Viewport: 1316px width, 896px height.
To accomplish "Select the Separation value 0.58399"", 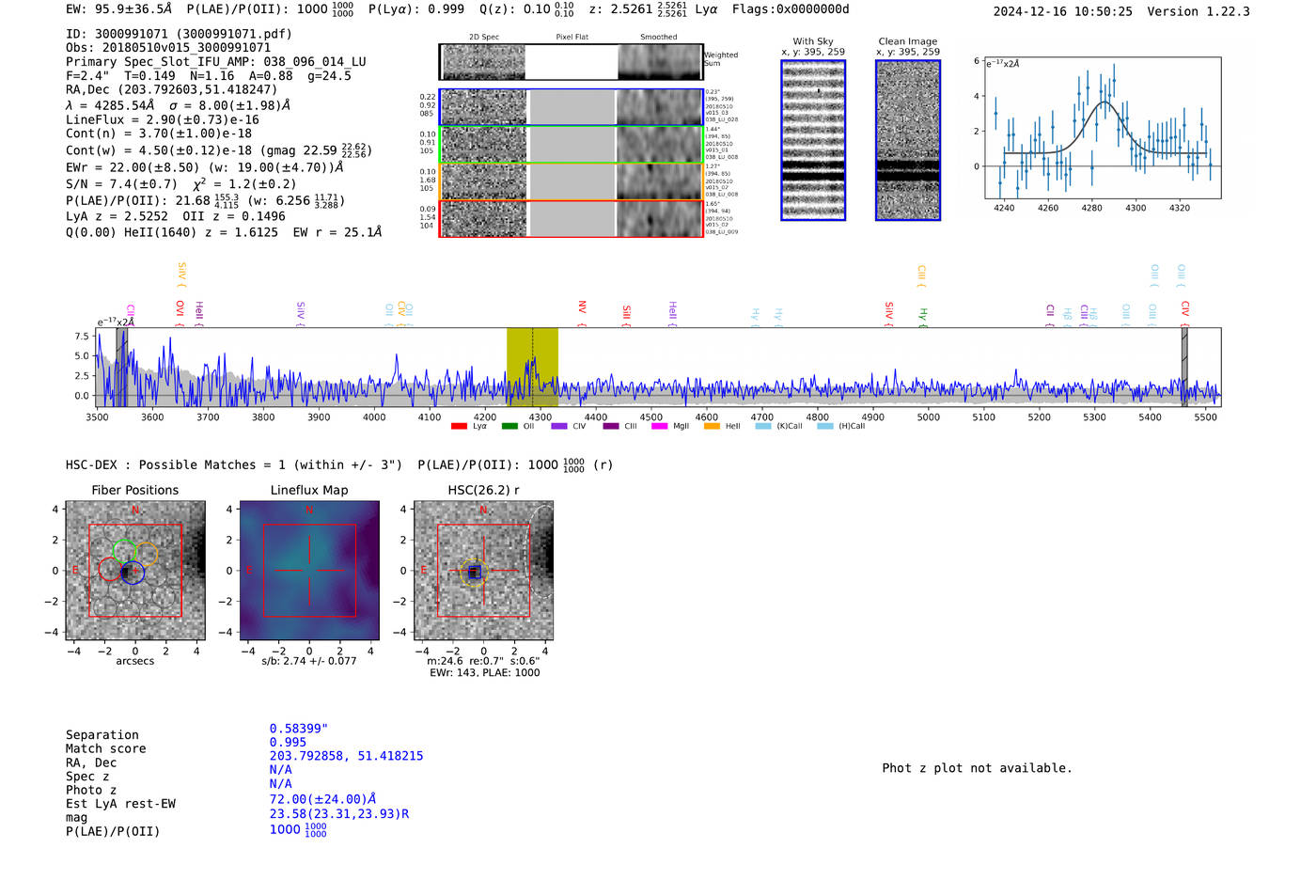I will [x=299, y=729].
